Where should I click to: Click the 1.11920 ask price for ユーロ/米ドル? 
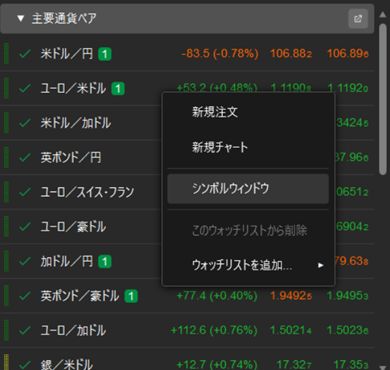[x=348, y=88]
